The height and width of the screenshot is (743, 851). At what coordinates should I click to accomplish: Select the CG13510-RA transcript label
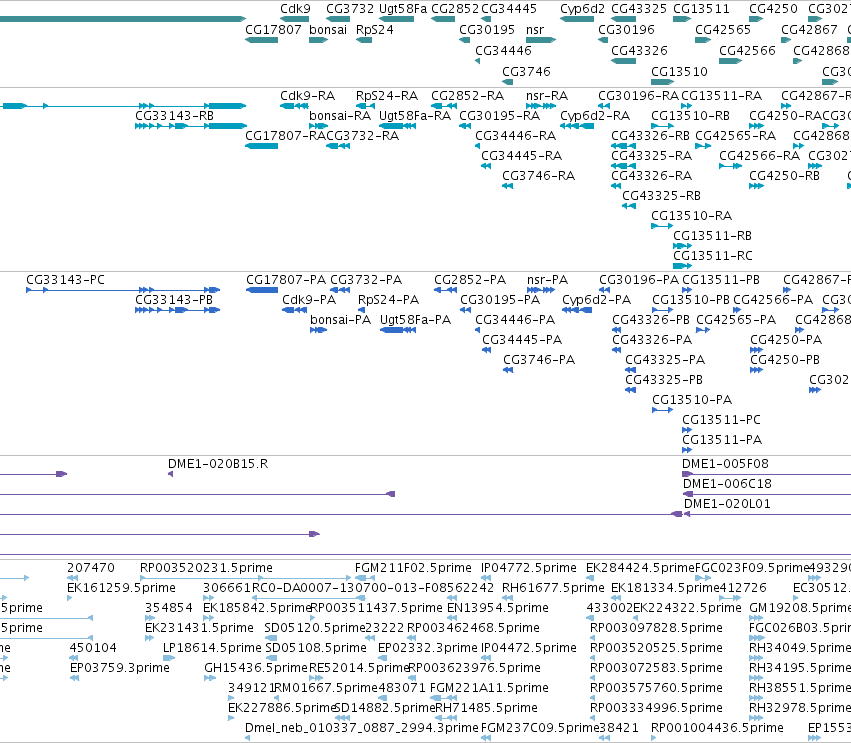pos(691,215)
